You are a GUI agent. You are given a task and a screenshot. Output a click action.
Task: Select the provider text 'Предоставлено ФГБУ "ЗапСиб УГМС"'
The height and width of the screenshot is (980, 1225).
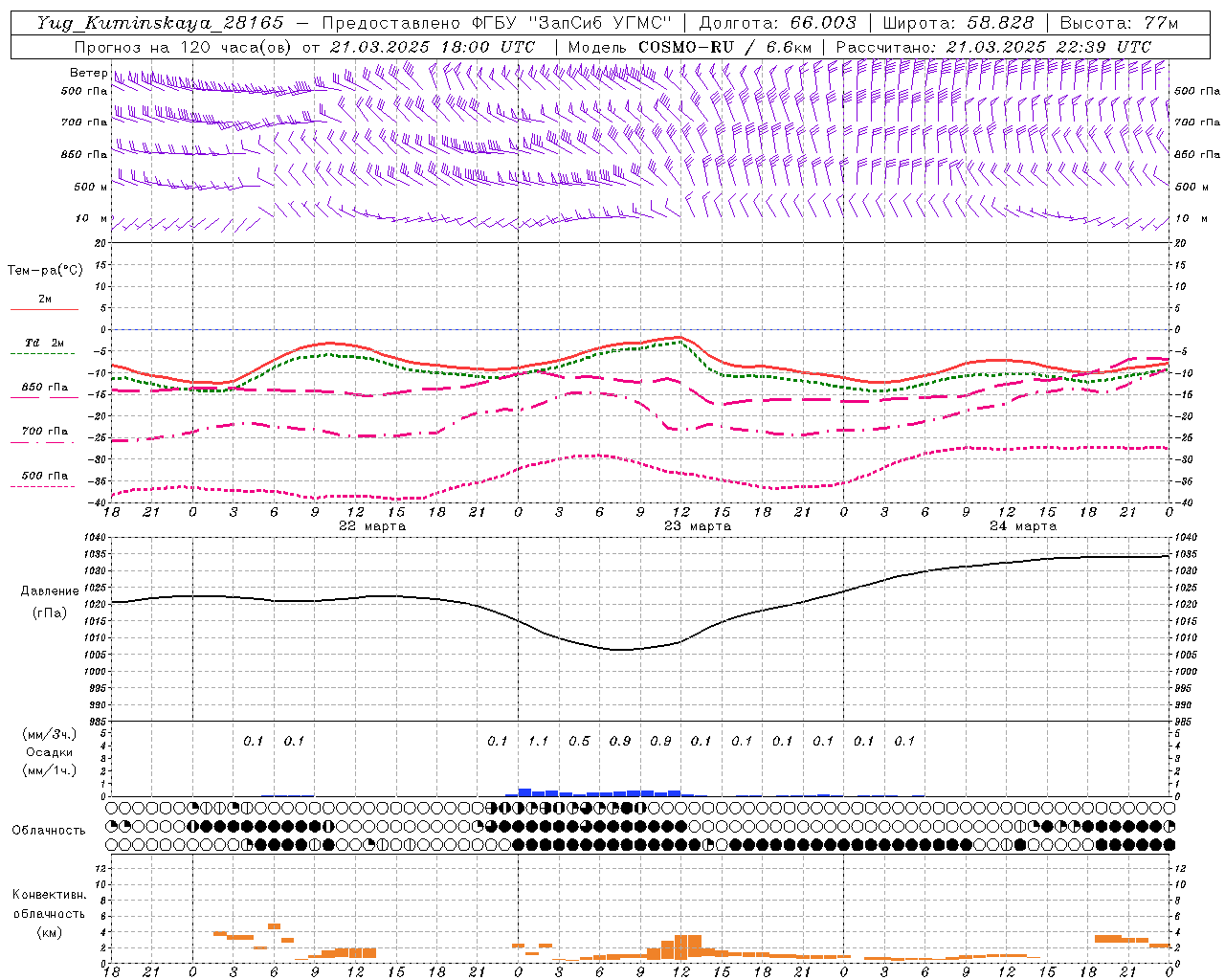coord(498,23)
